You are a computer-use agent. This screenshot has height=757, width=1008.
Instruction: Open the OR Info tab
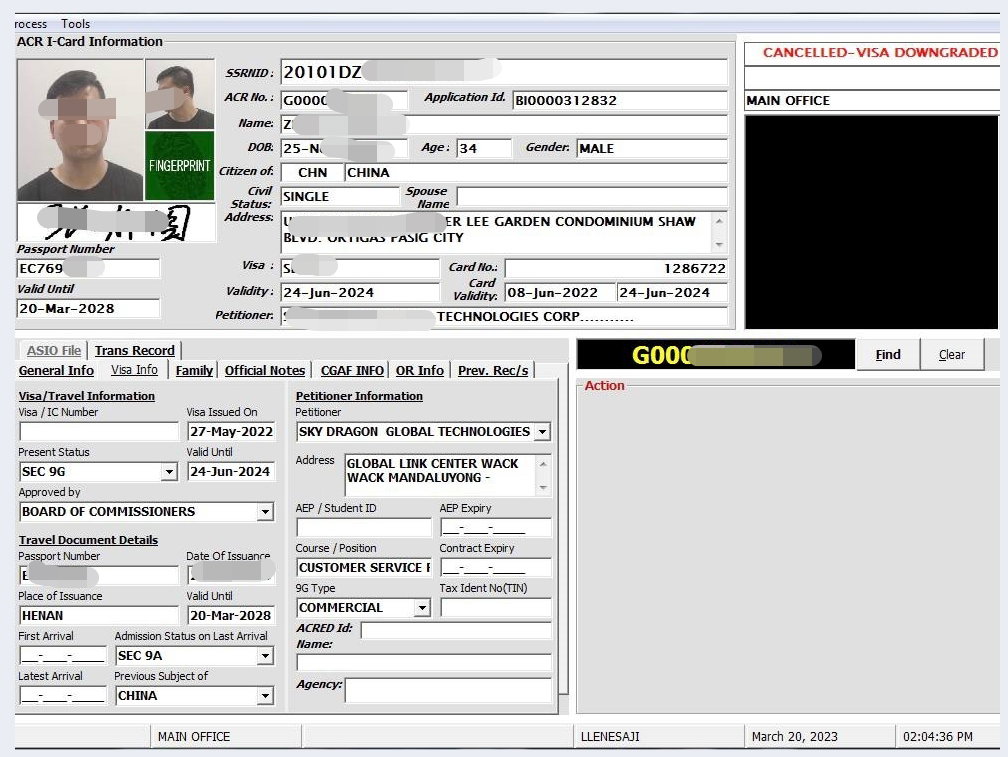coord(419,370)
